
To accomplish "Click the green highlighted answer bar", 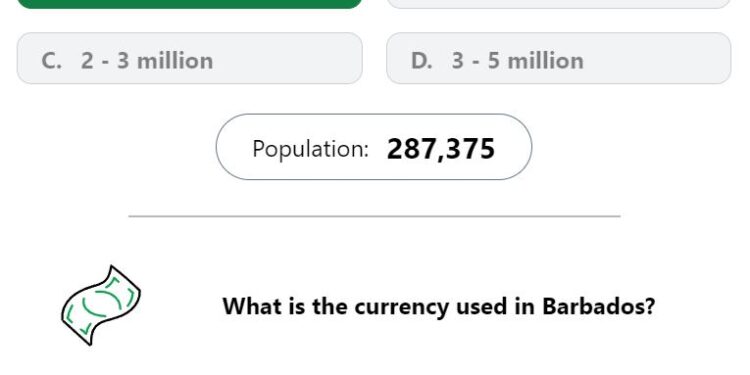I will click(x=189, y=4).
